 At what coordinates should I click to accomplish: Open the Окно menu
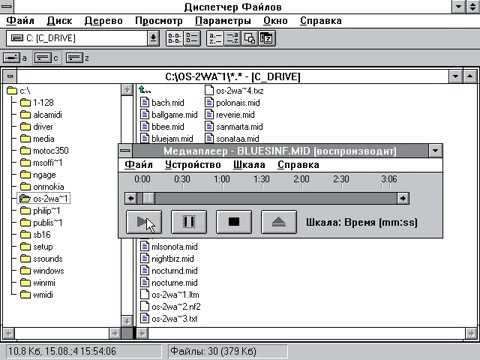coord(275,21)
